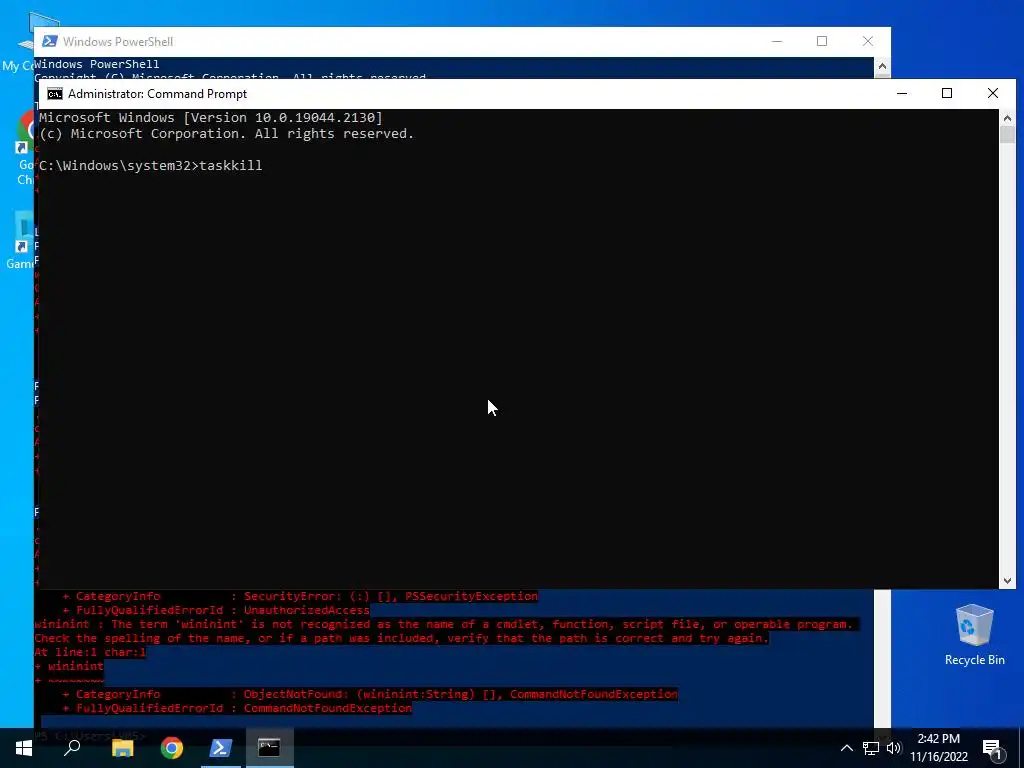Image resolution: width=1024 pixels, height=768 pixels.
Task: Click PowerShell window scrollbar up arrow
Action: tap(882, 65)
